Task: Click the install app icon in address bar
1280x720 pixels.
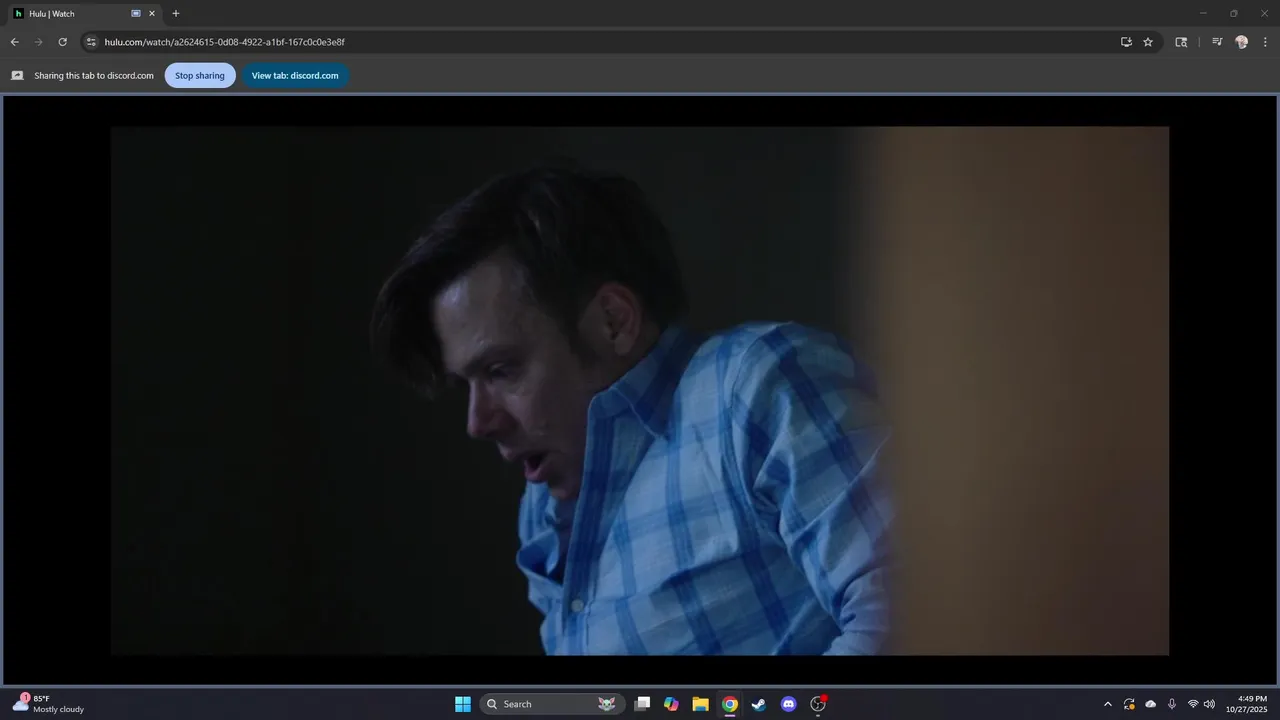Action: click(1126, 42)
